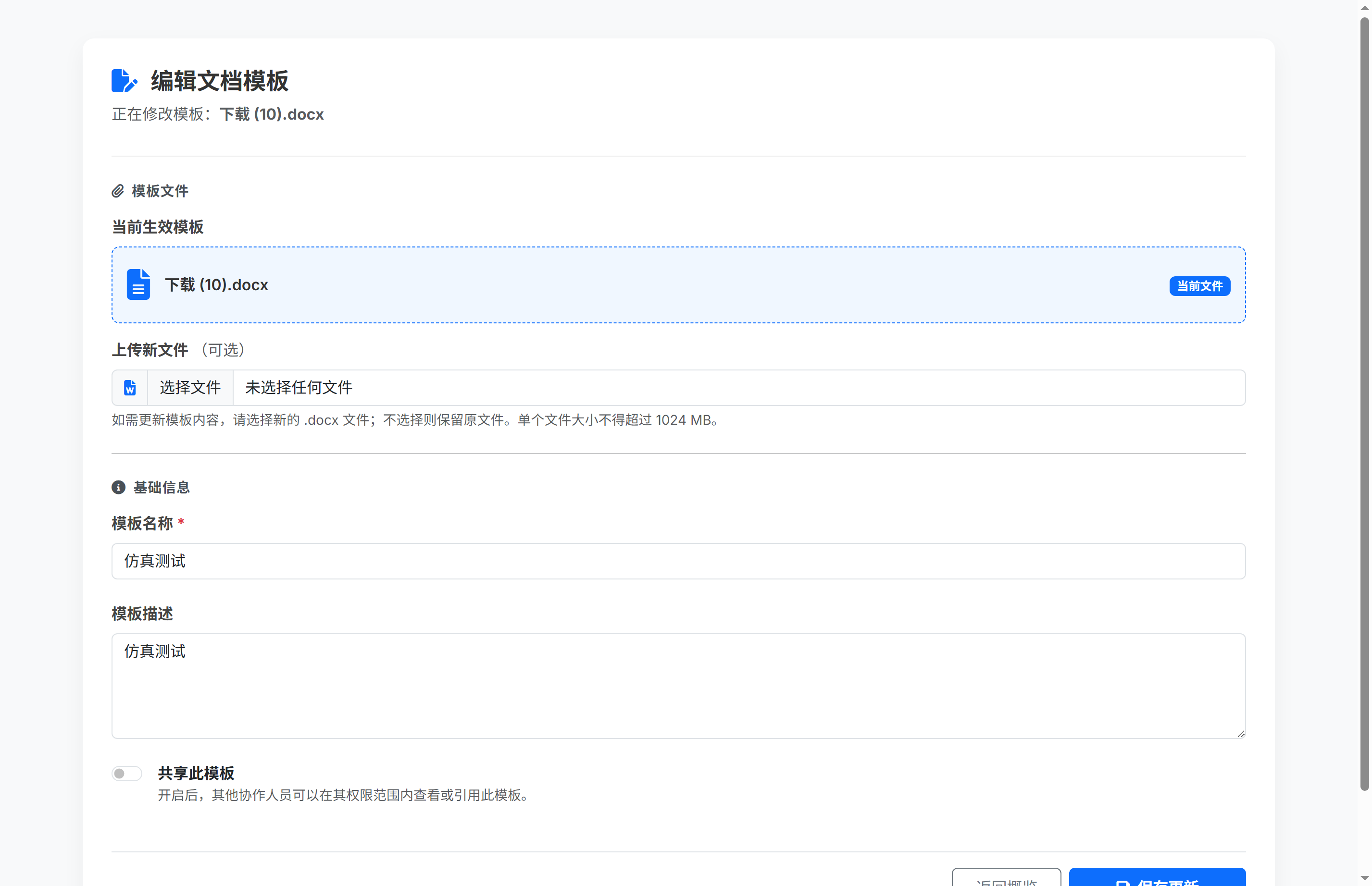Click the edit-document icon beside the page title
This screenshot has width=1372, height=886.
[124, 81]
